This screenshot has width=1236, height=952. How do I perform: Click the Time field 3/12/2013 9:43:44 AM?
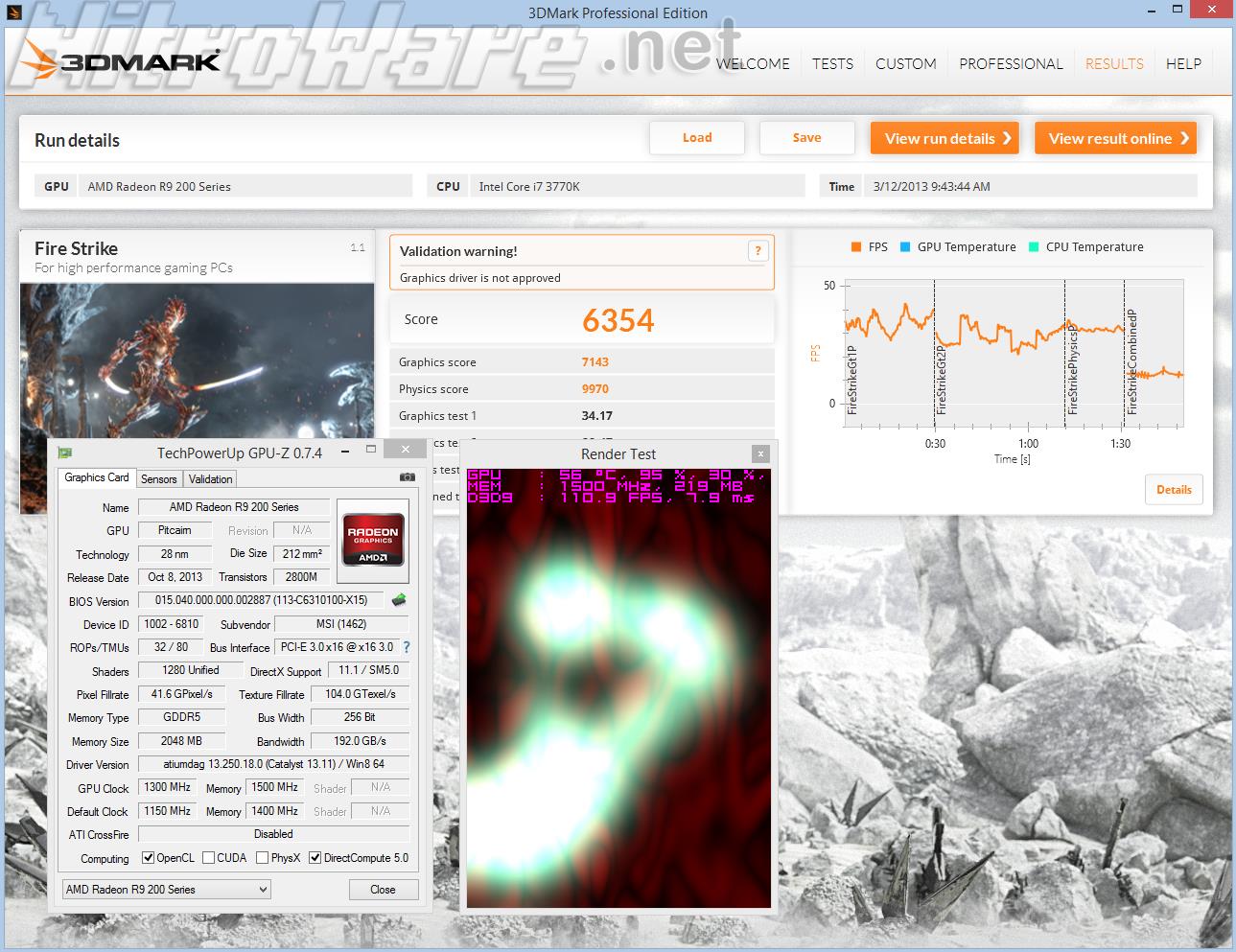click(x=1030, y=186)
